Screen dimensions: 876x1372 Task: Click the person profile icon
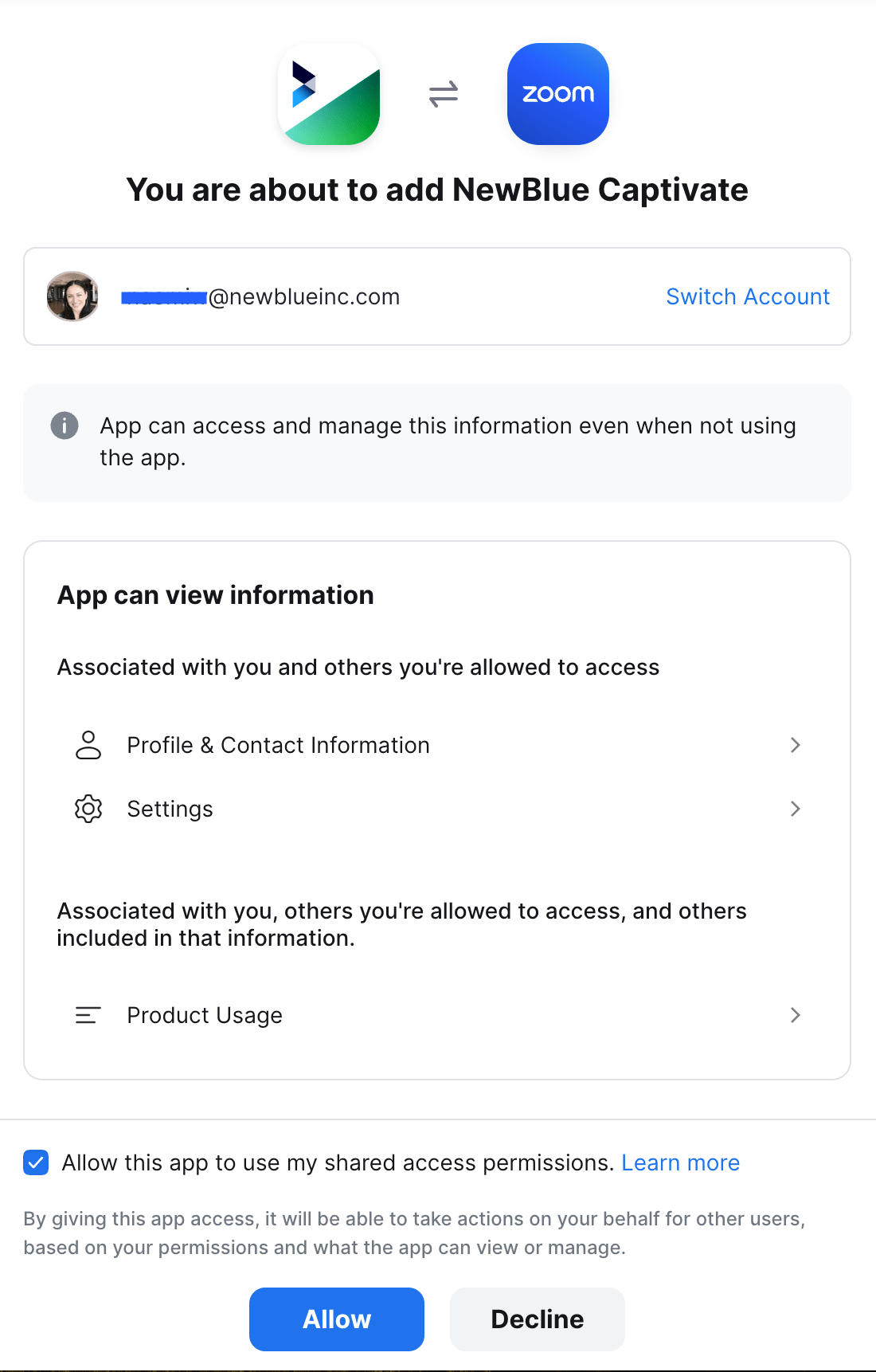[88, 745]
